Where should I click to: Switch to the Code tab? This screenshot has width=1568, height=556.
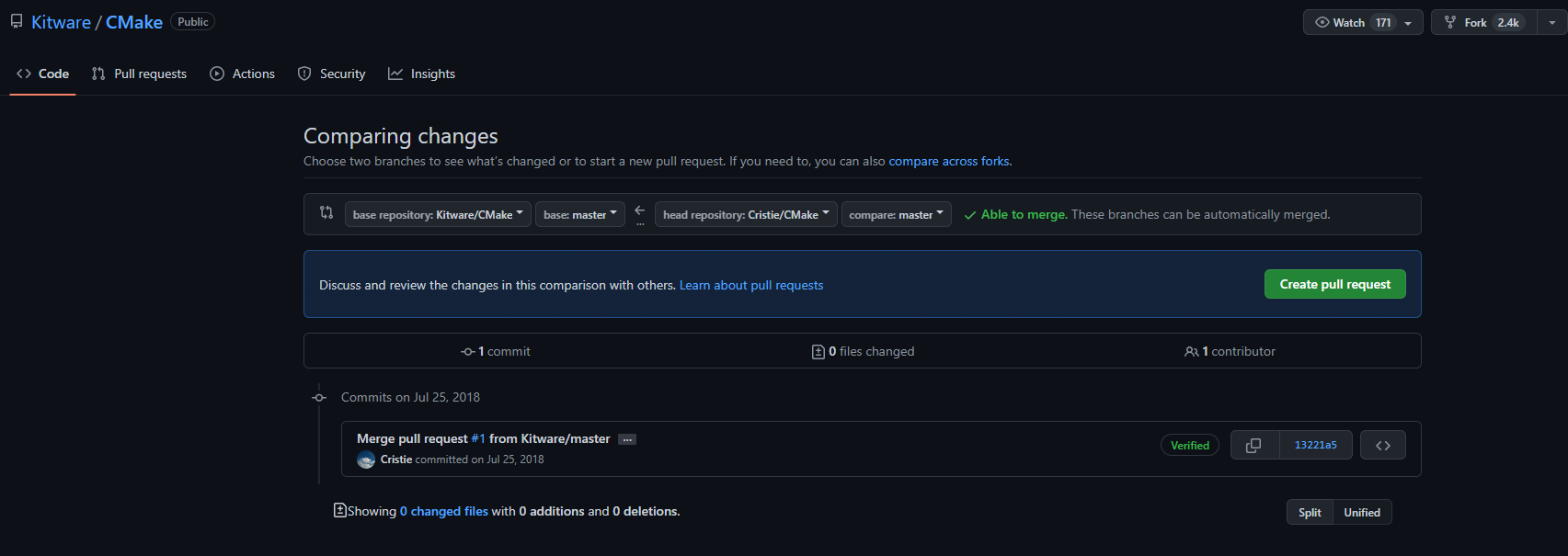tap(43, 74)
